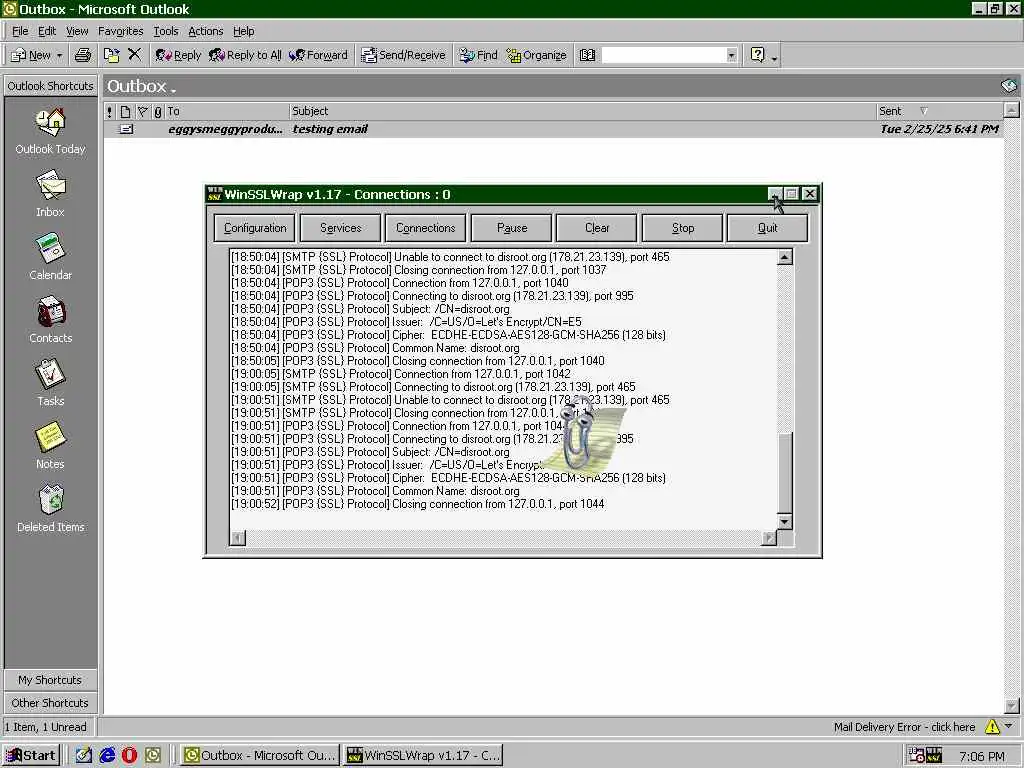Open the File menu

20,31
